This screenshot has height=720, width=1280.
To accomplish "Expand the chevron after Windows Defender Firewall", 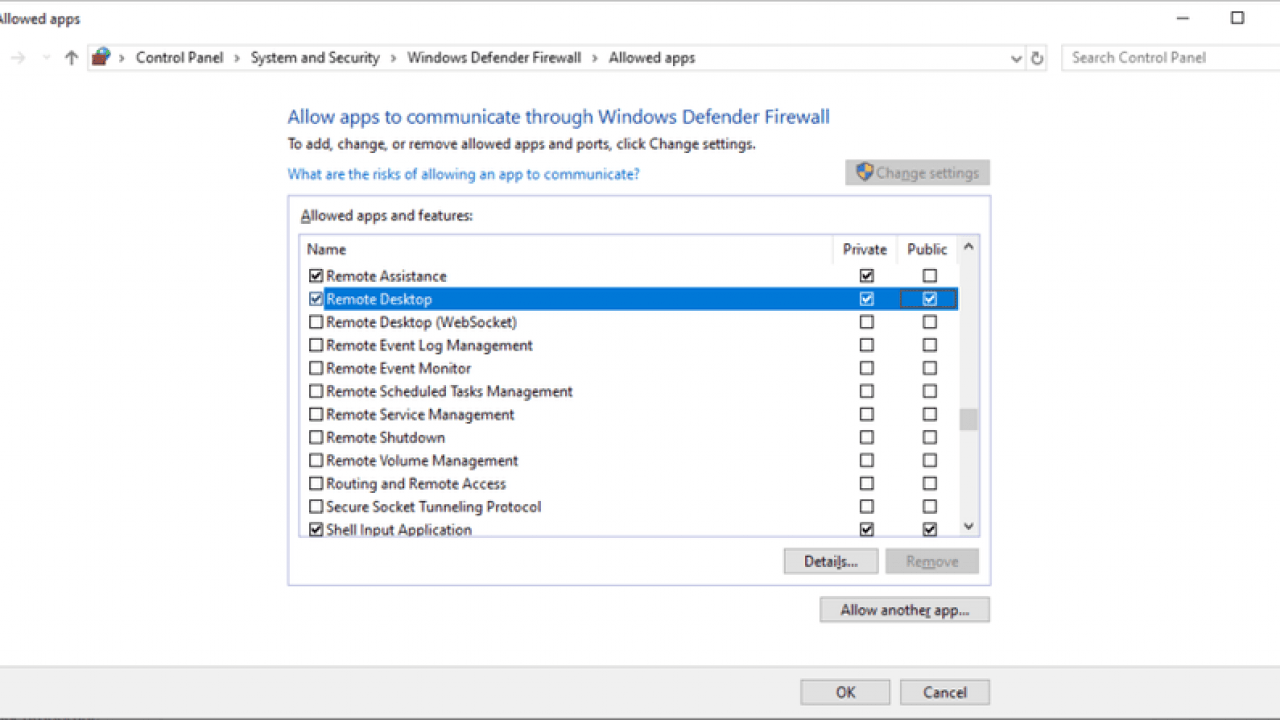I will [x=595, y=58].
